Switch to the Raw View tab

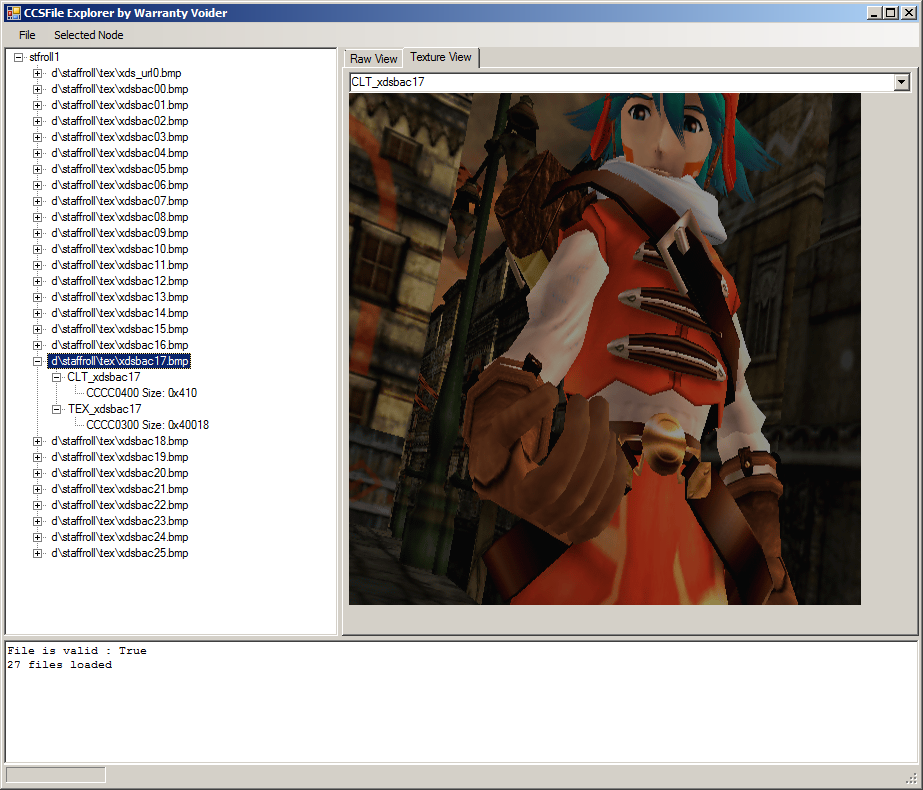pyautogui.click(x=373, y=58)
